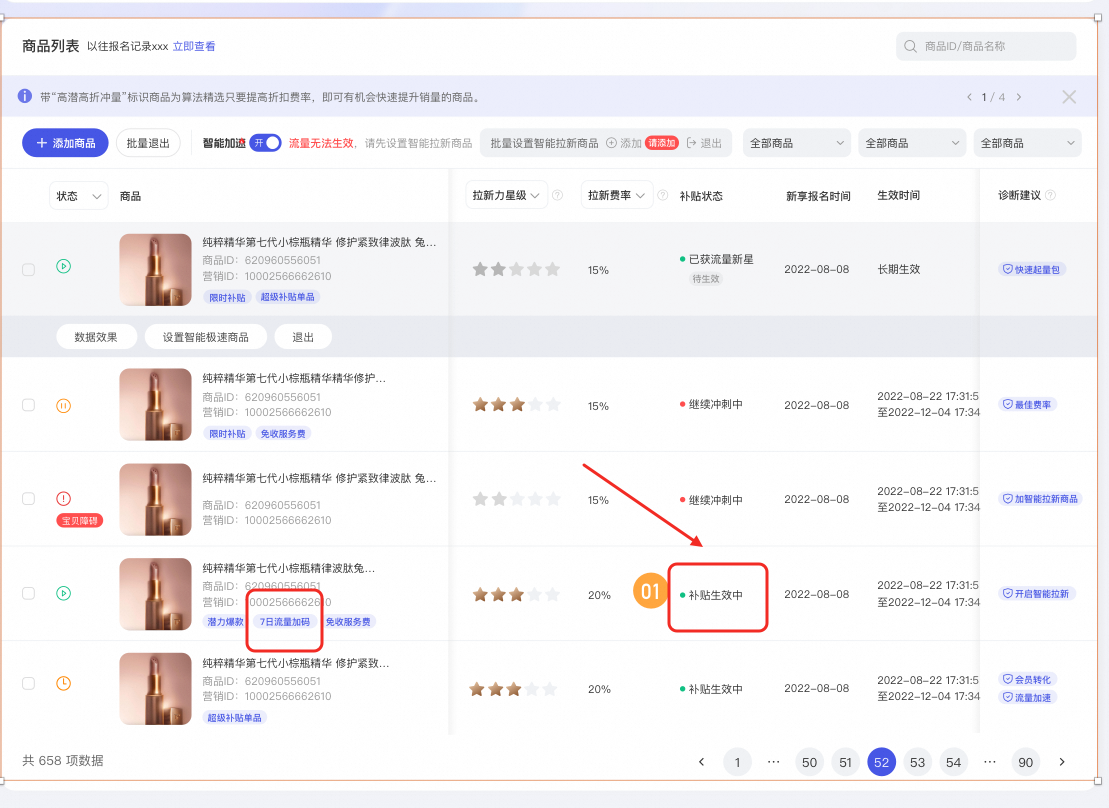Open help icon beside 拉新费率
This screenshot has width=1109, height=808.
[x=663, y=195]
